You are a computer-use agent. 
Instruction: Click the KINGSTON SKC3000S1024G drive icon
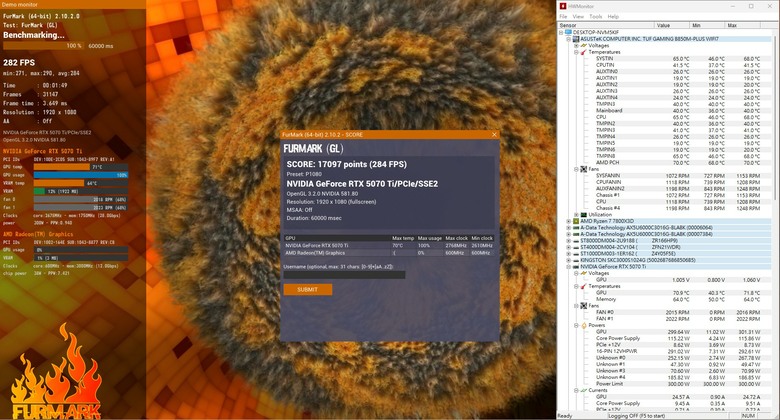tap(576, 260)
